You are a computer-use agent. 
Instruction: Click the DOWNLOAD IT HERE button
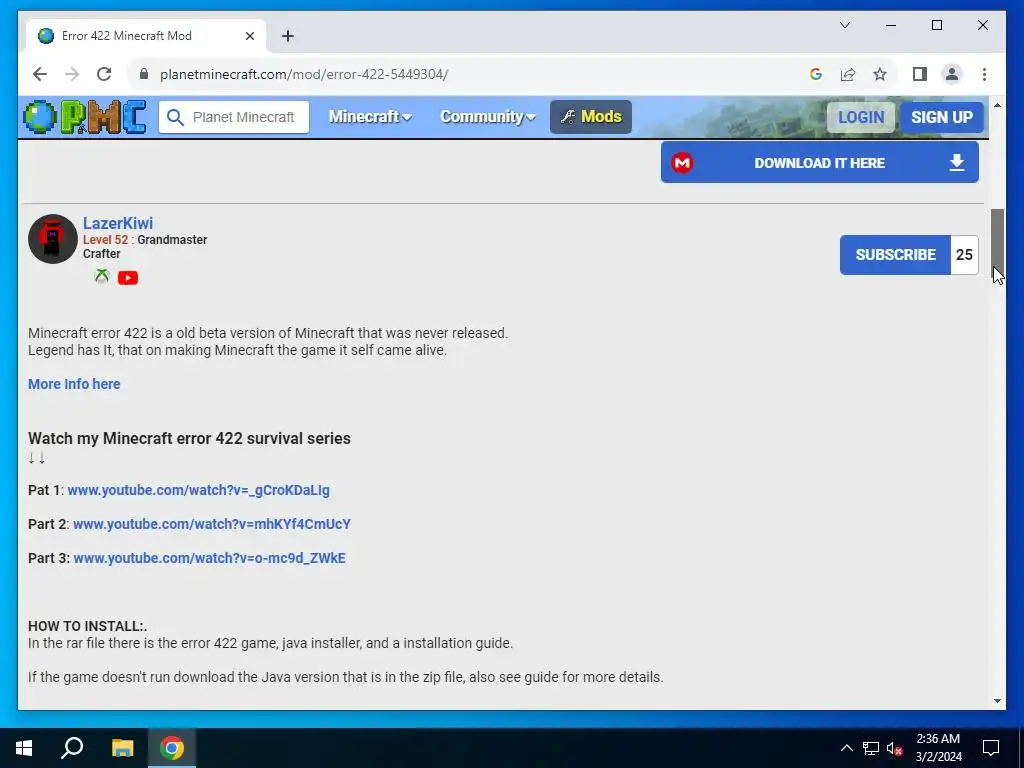tap(820, 163)
